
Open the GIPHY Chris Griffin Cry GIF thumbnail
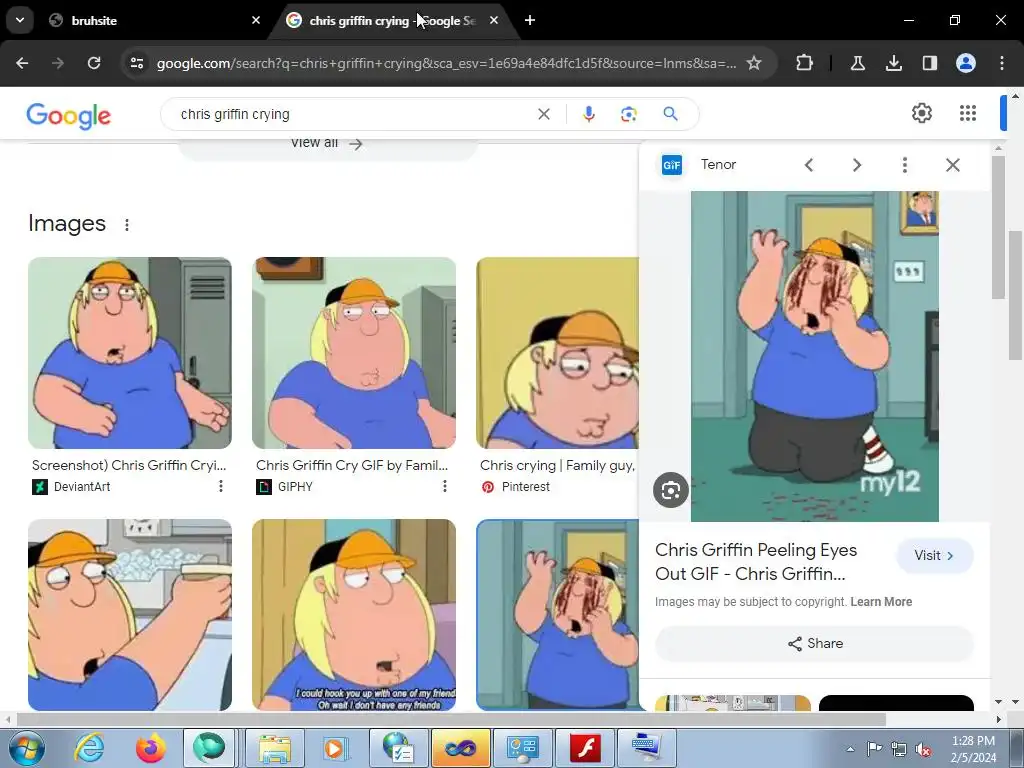354,353
